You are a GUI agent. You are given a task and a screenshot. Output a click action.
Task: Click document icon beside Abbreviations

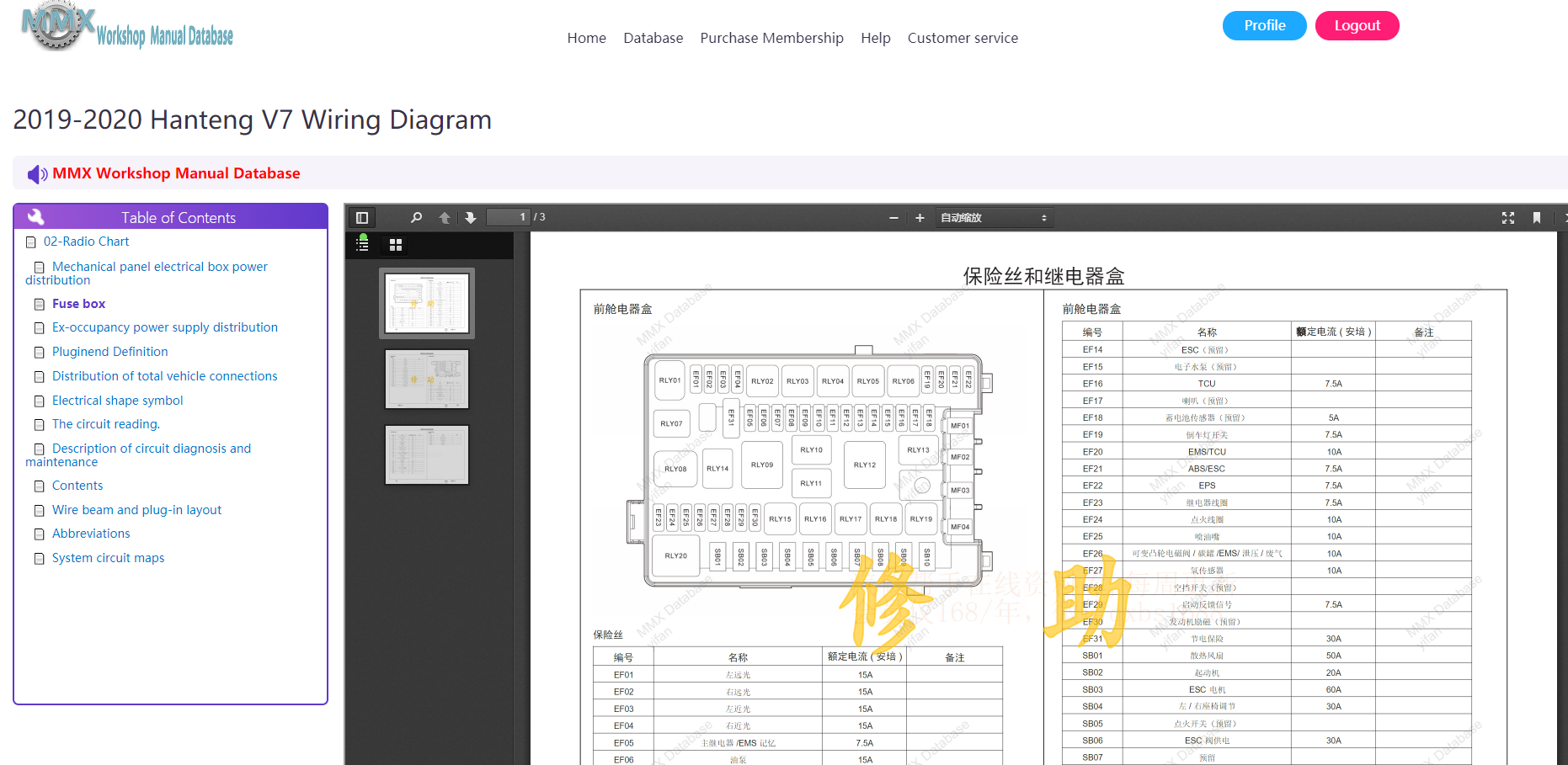coord(40,534)
